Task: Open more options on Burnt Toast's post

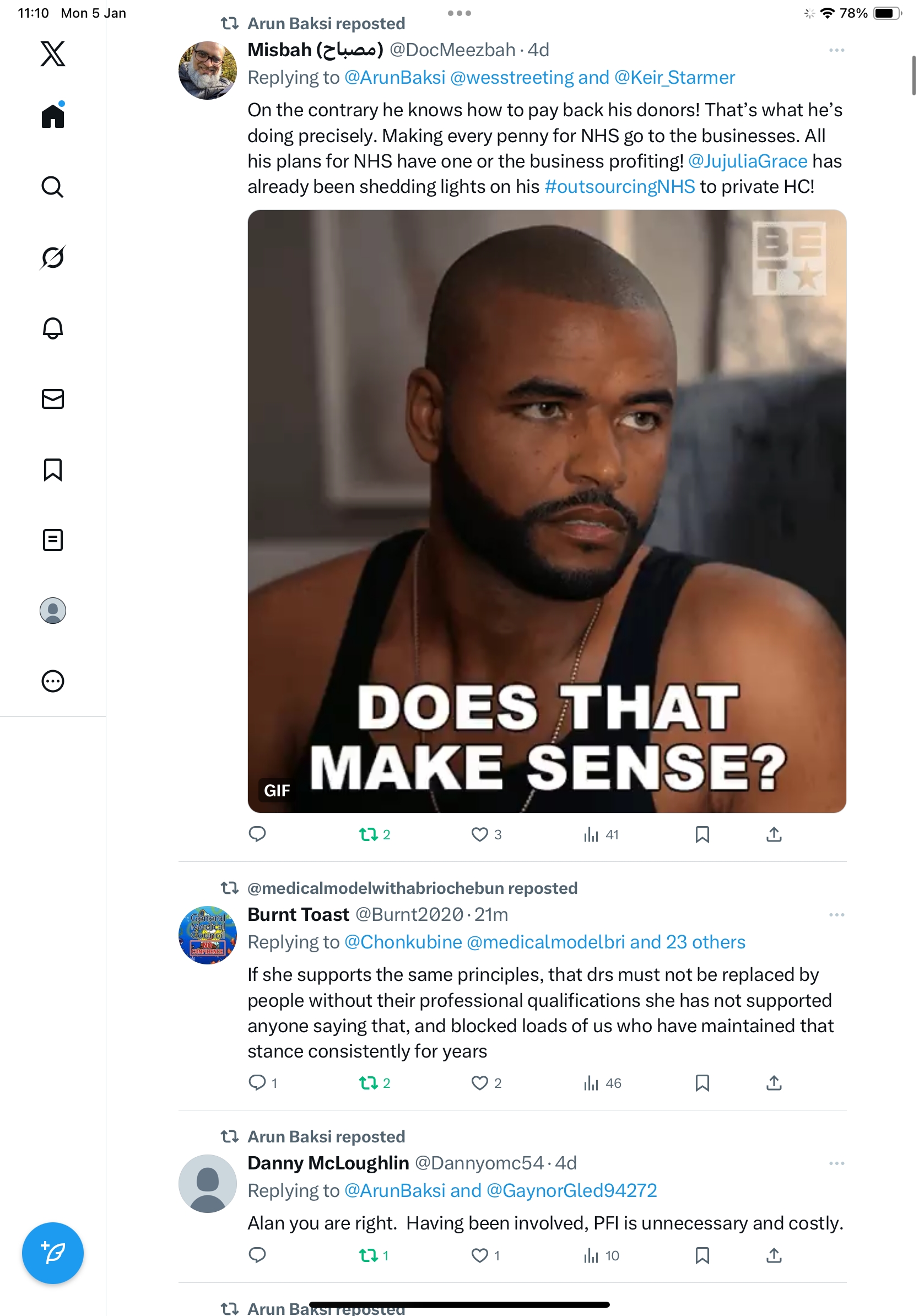Action: [x=836, y=915]
